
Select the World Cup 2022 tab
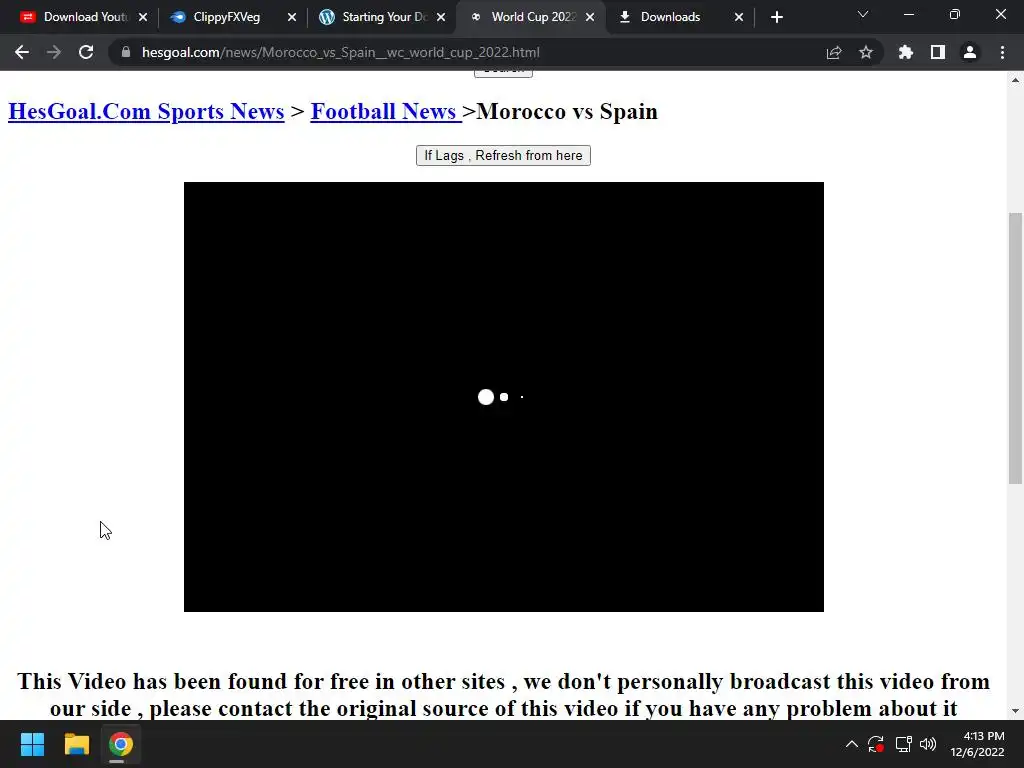tap(529, 17)
